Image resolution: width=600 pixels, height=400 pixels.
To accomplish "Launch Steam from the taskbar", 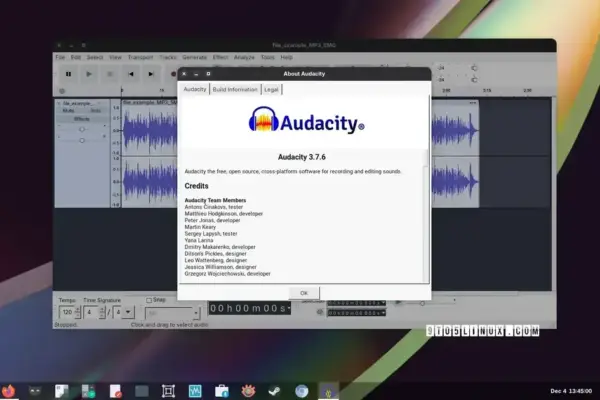I will tap(275, 391).
